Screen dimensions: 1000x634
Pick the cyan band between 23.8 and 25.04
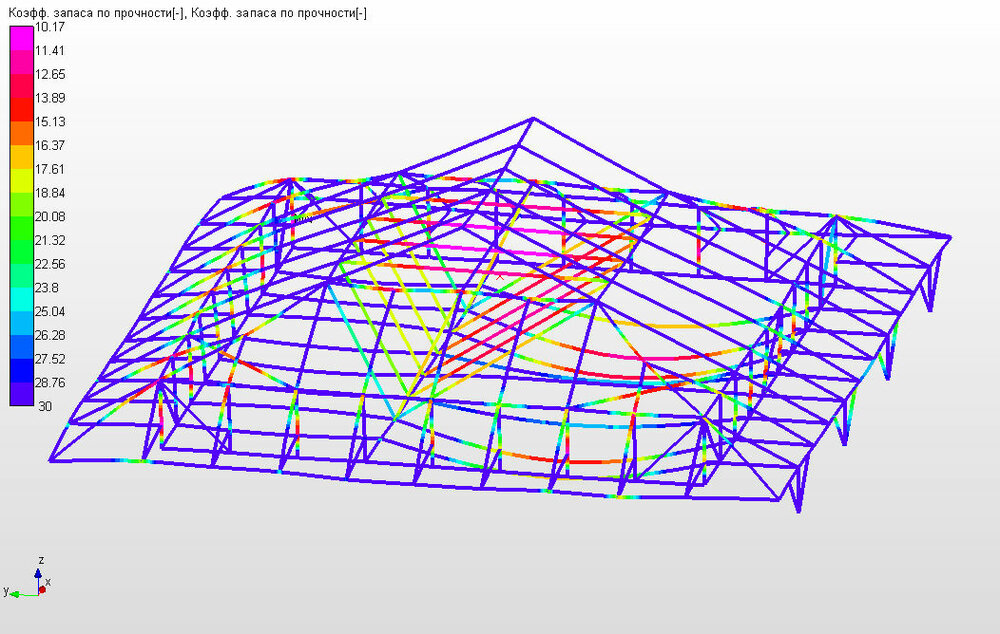pyautogui.click(x=21, y=299)
